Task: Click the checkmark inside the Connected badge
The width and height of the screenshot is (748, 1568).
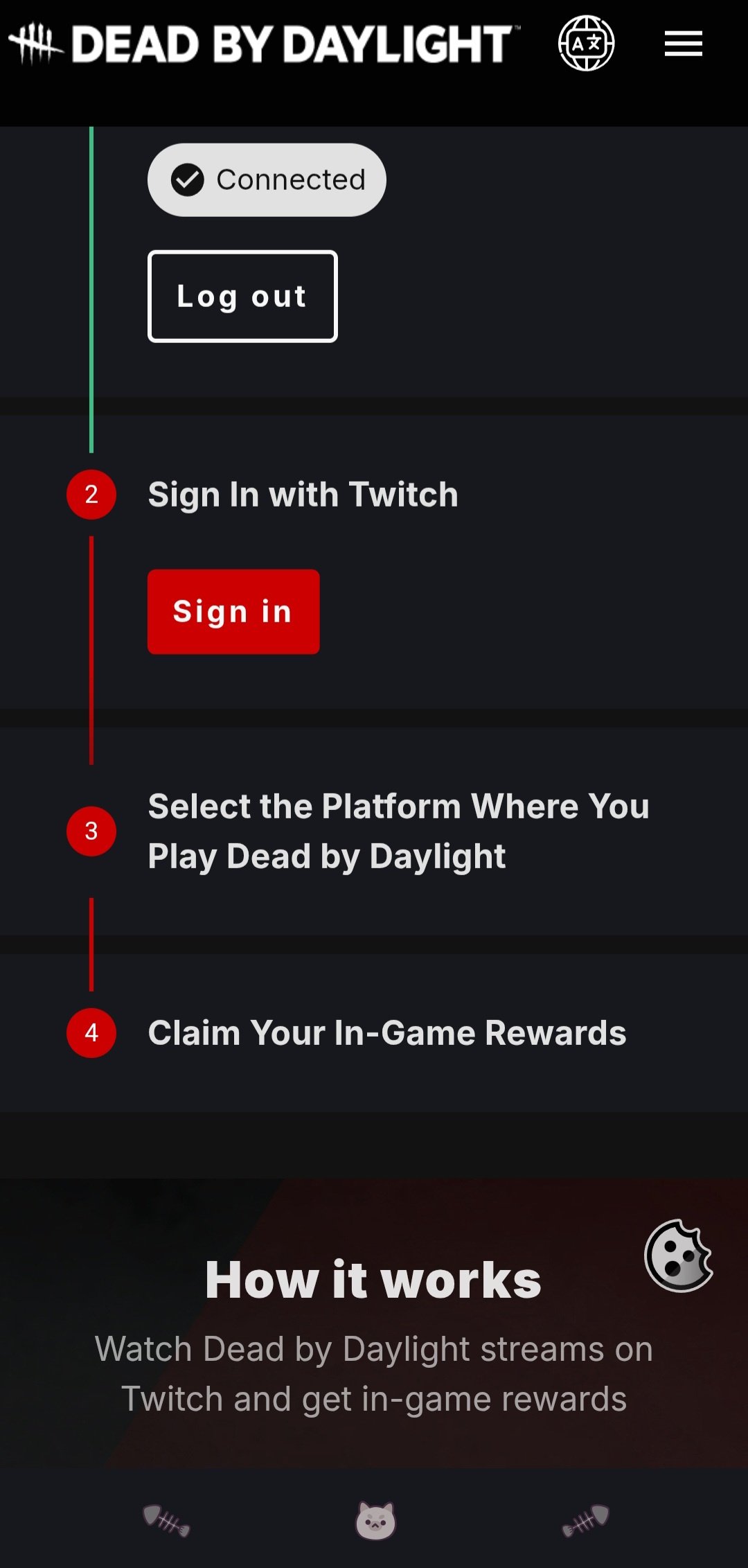Action: (x=186, y=179)
